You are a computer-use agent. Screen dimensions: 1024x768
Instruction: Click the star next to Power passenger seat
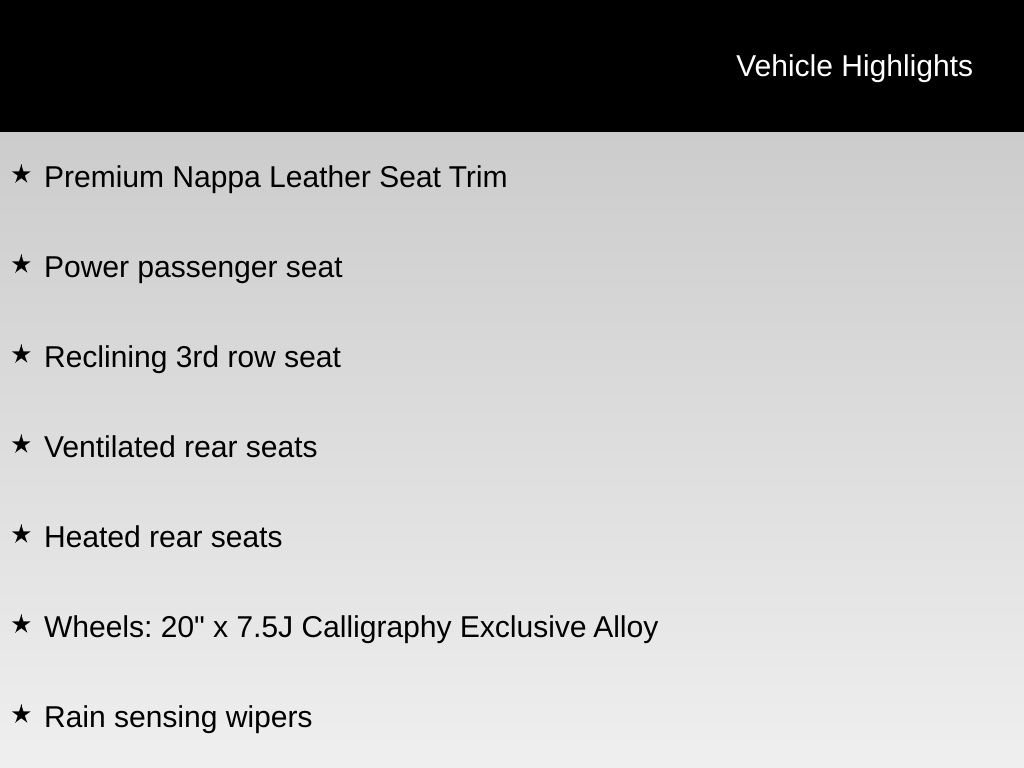point(21,265)
